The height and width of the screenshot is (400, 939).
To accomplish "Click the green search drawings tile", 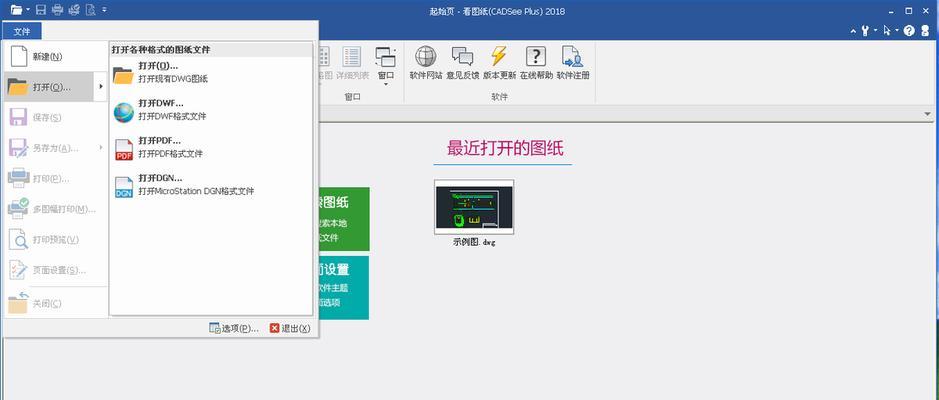I will click(343, 219).
